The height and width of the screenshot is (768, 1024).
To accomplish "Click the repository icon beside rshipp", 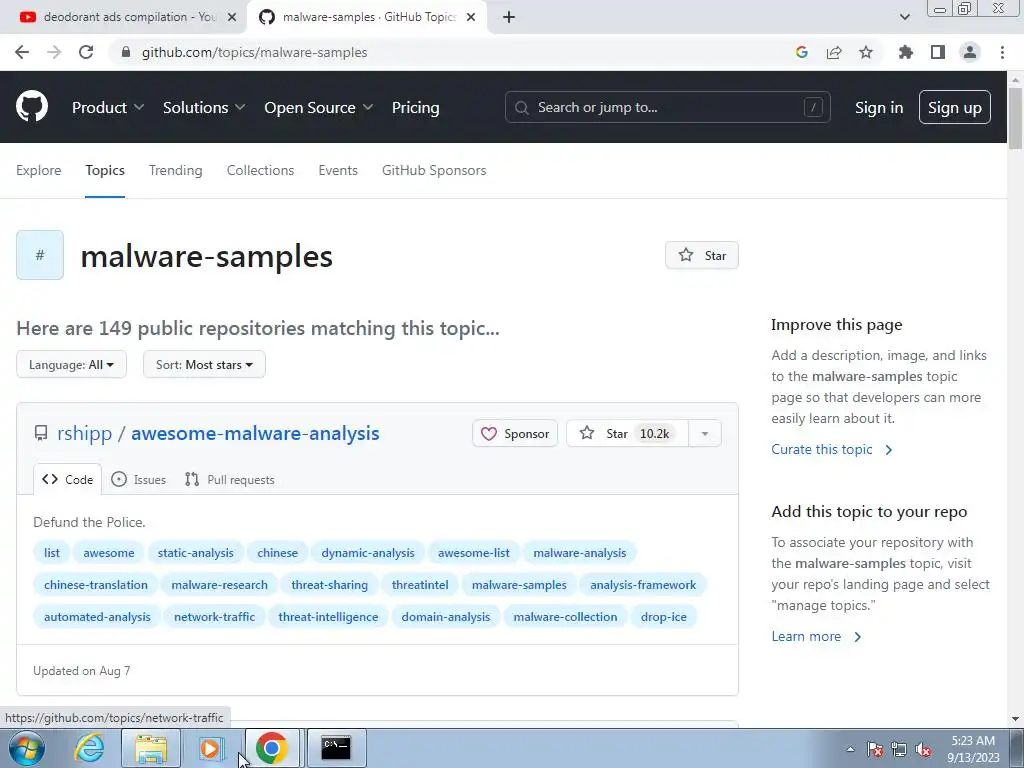I will (40, 433).
